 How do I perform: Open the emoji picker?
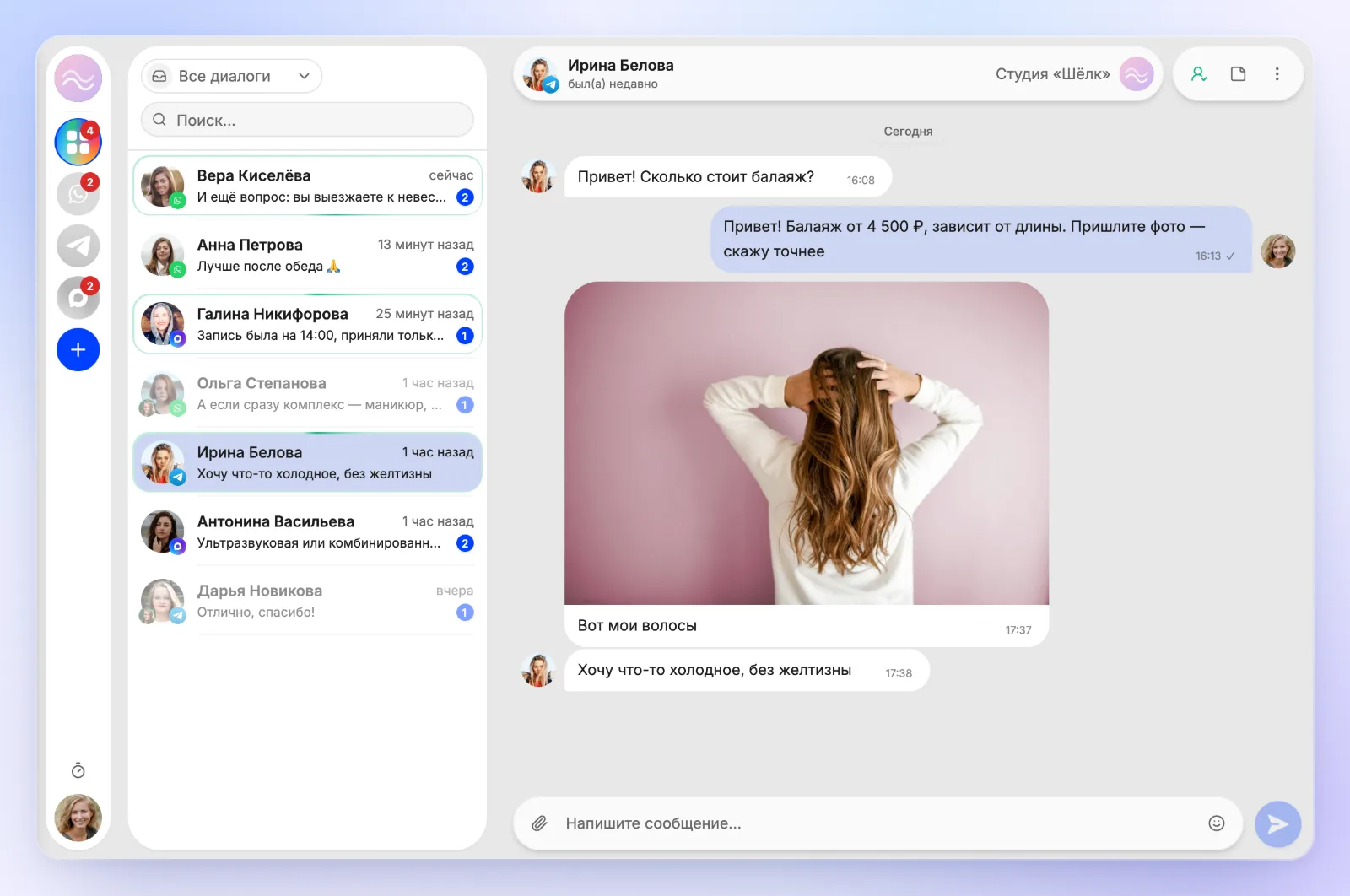pyautogui.click(x=1216, y=823)
